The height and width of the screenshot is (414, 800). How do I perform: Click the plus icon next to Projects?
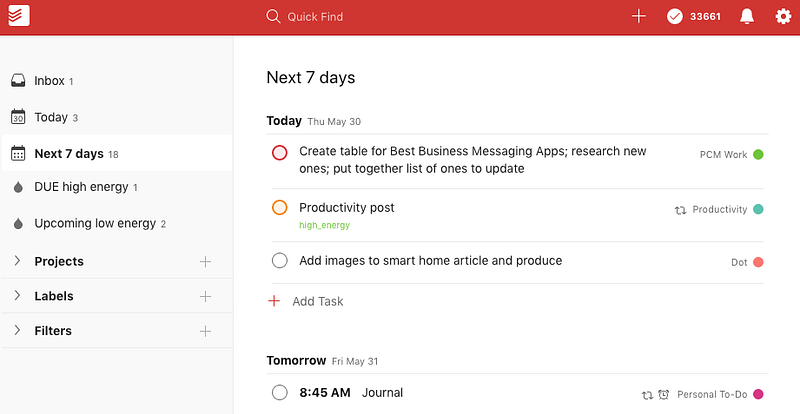pyautogui.click(x=205, y=262)
